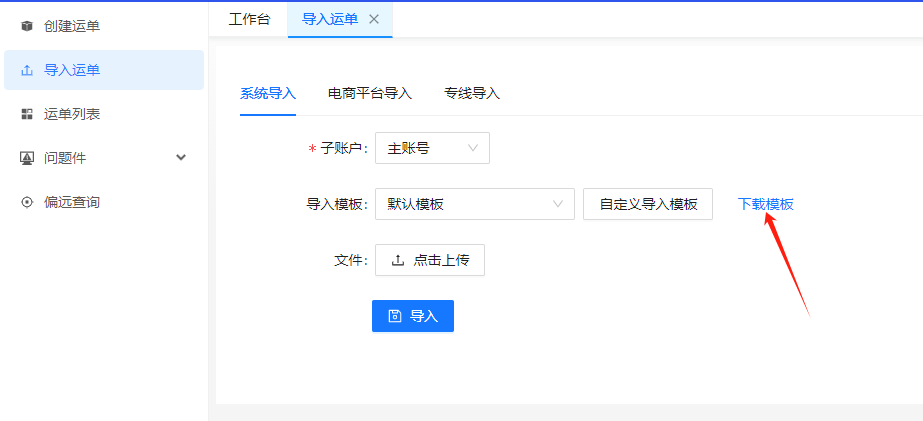Click the 自定义导入模板 button
923x421 pixels.
(x=648, y=204)
